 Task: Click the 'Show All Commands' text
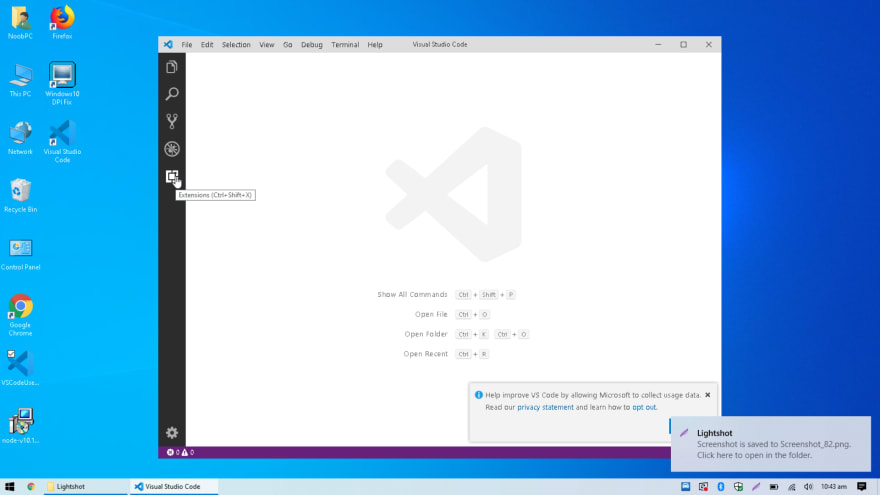[412, 295]
